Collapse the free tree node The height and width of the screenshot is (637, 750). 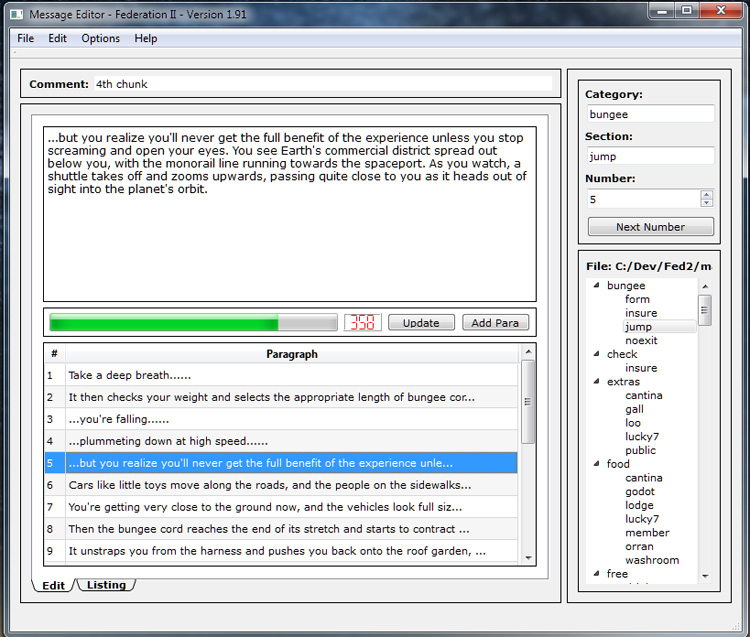click(x=596, y=573)
